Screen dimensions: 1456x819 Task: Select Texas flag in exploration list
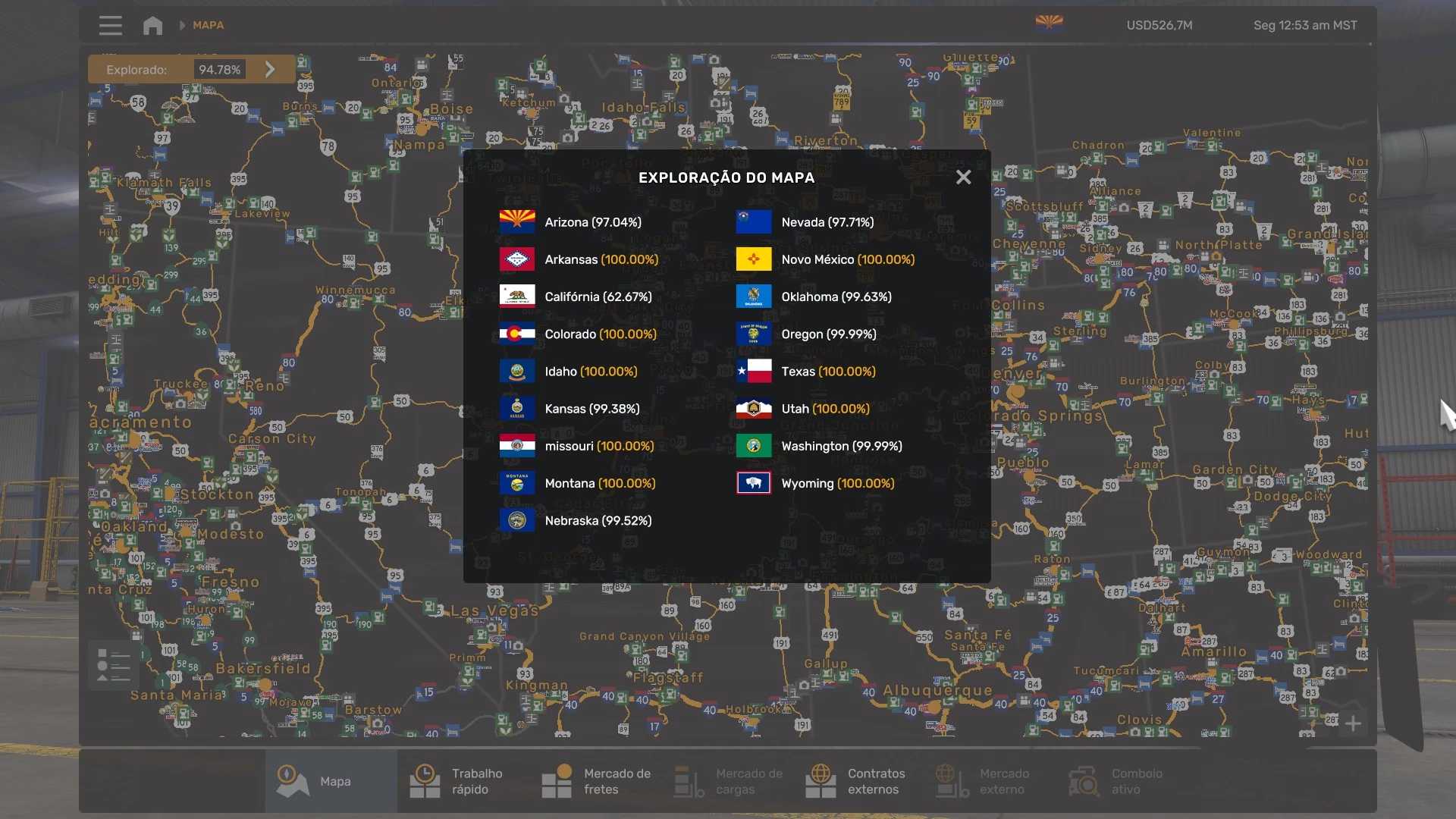coord(754,372)
